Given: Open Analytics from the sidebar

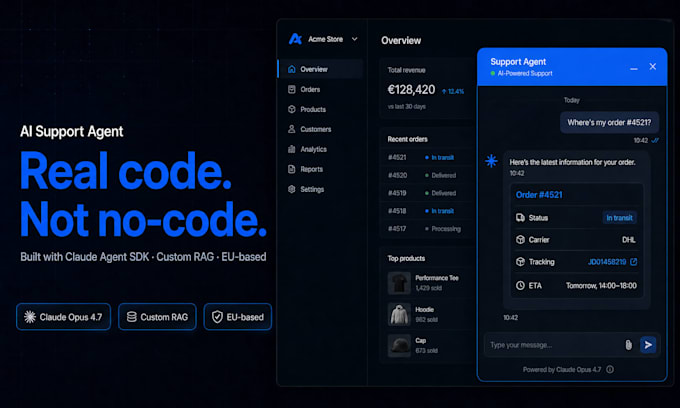Looking at the screenshot, I should tap(320, 149).
